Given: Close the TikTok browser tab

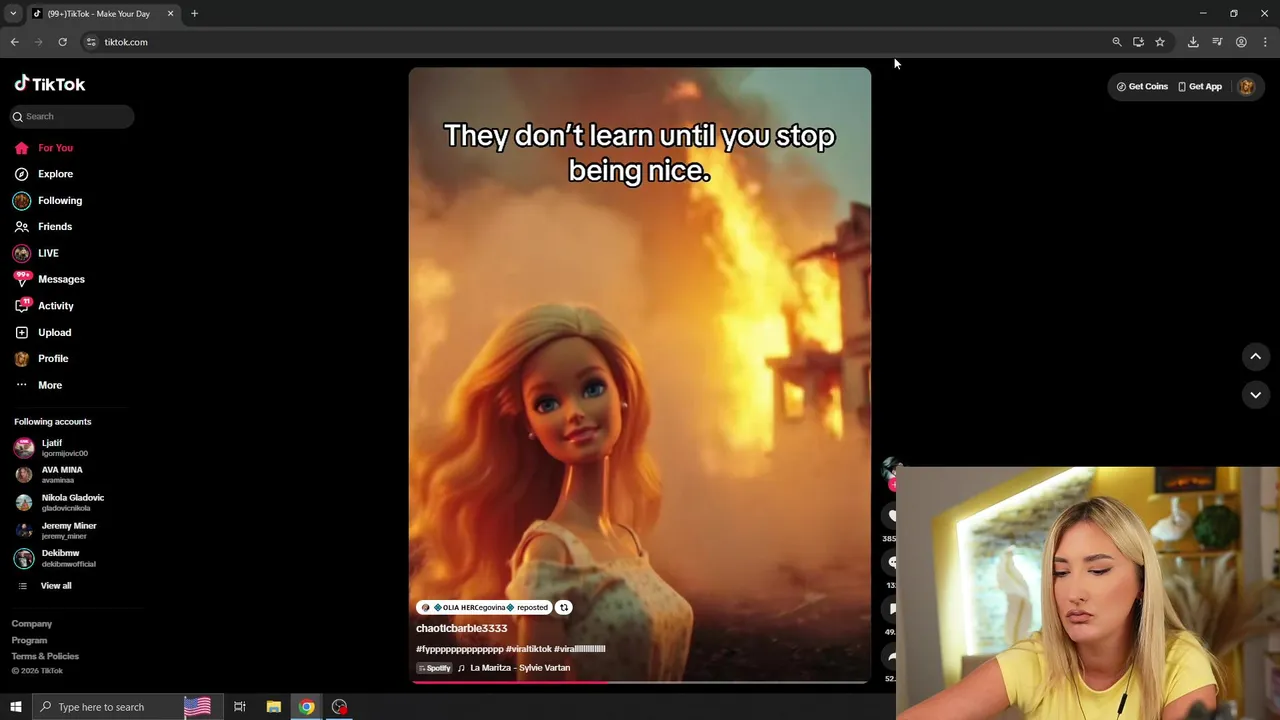Looking at the screenshot, I should (170, 13).
